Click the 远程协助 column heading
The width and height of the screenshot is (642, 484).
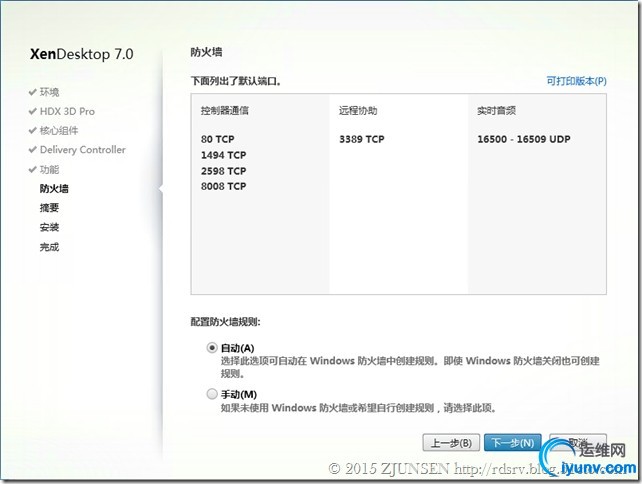(x=358, y=111)
